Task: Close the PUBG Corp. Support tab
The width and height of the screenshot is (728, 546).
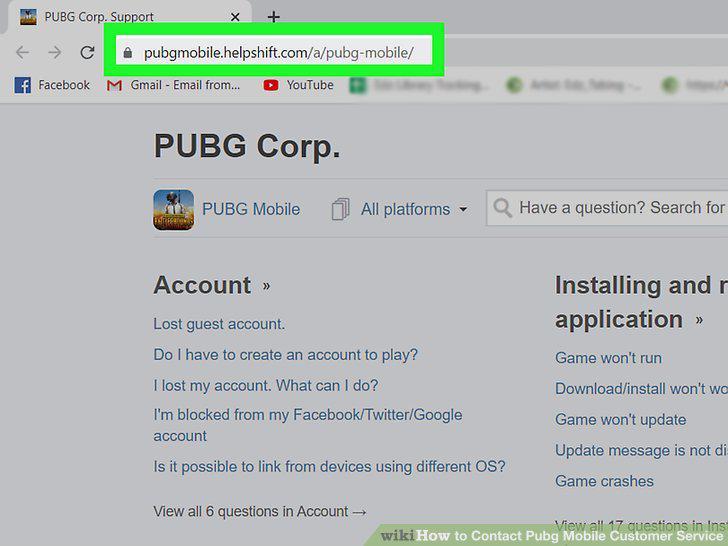Action: pyautogui.click(x=235, y=17)
